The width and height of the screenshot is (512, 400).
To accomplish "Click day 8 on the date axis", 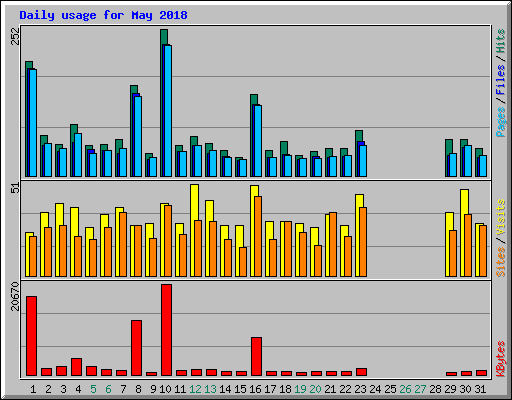I will point(138,389).
